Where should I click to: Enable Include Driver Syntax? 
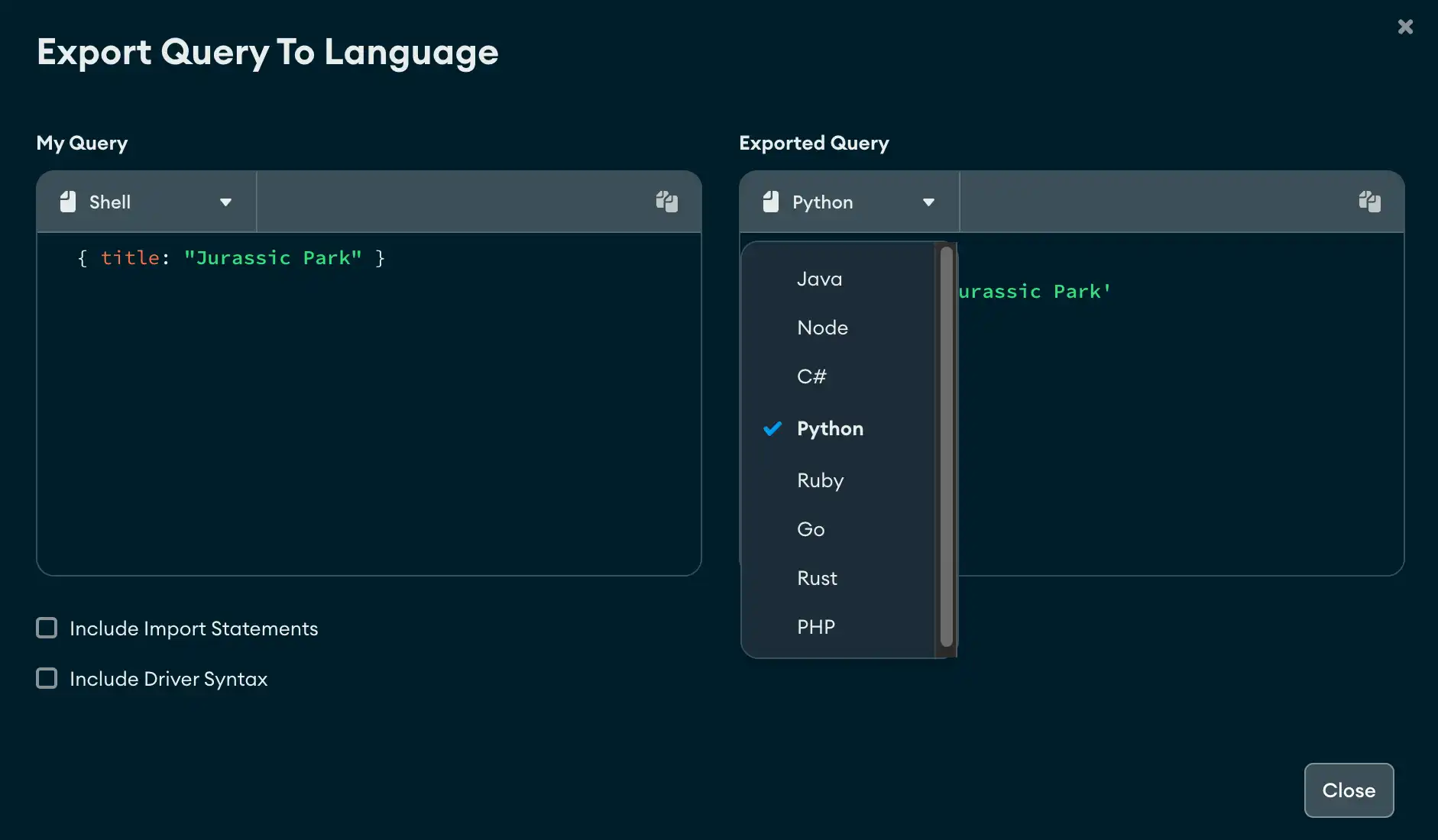[47, 678]
